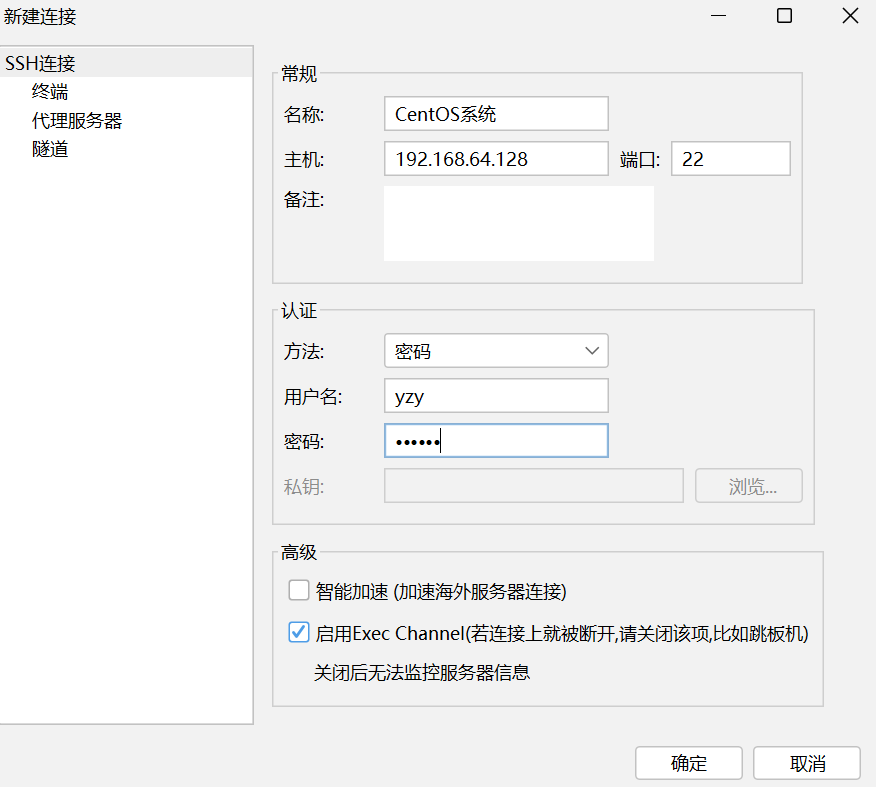The width and height of the screenshot is (876, 787).
Task: Click the 用户名 field containing yzy
Action: click(x=496, y=395)
